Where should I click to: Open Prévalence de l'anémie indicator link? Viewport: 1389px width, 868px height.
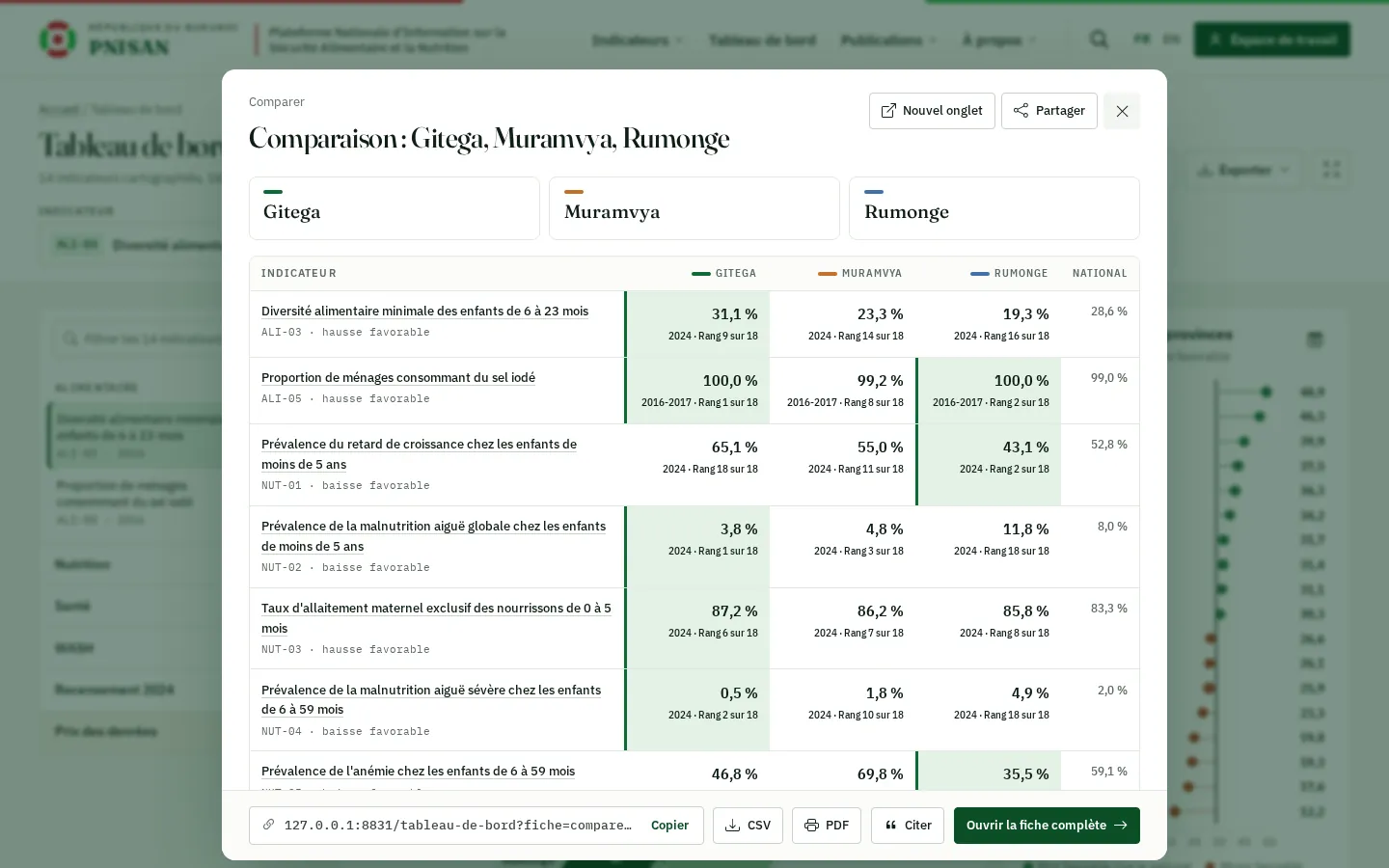[418, 772]
